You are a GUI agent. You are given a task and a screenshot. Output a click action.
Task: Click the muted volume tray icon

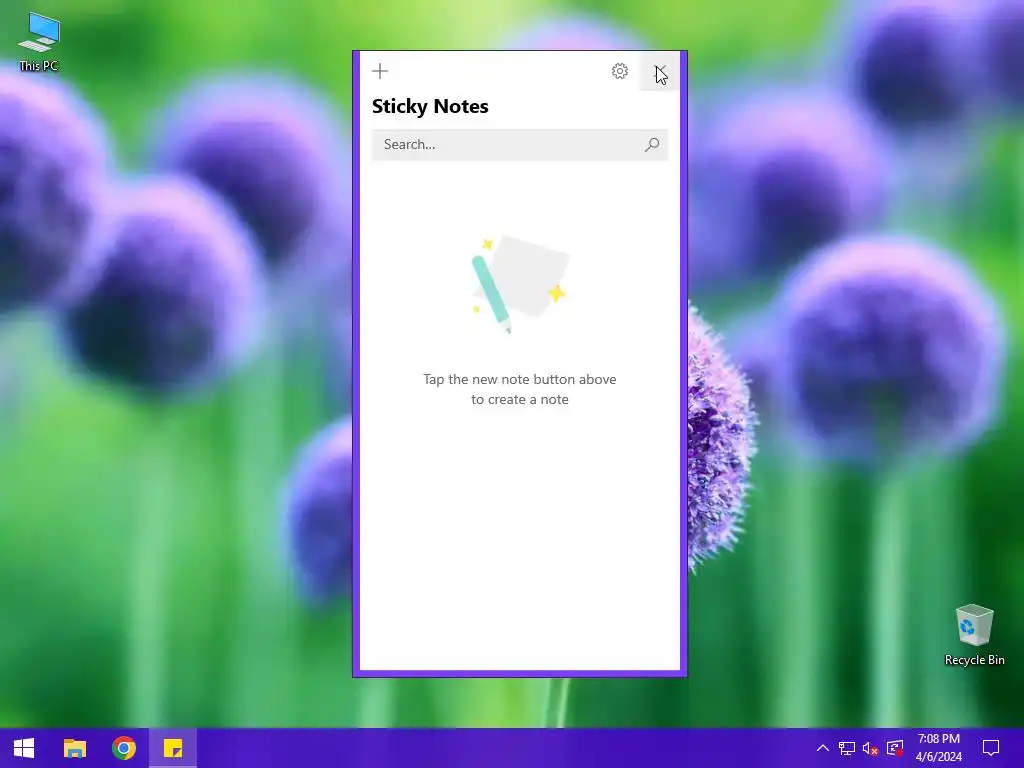(870, 748)
